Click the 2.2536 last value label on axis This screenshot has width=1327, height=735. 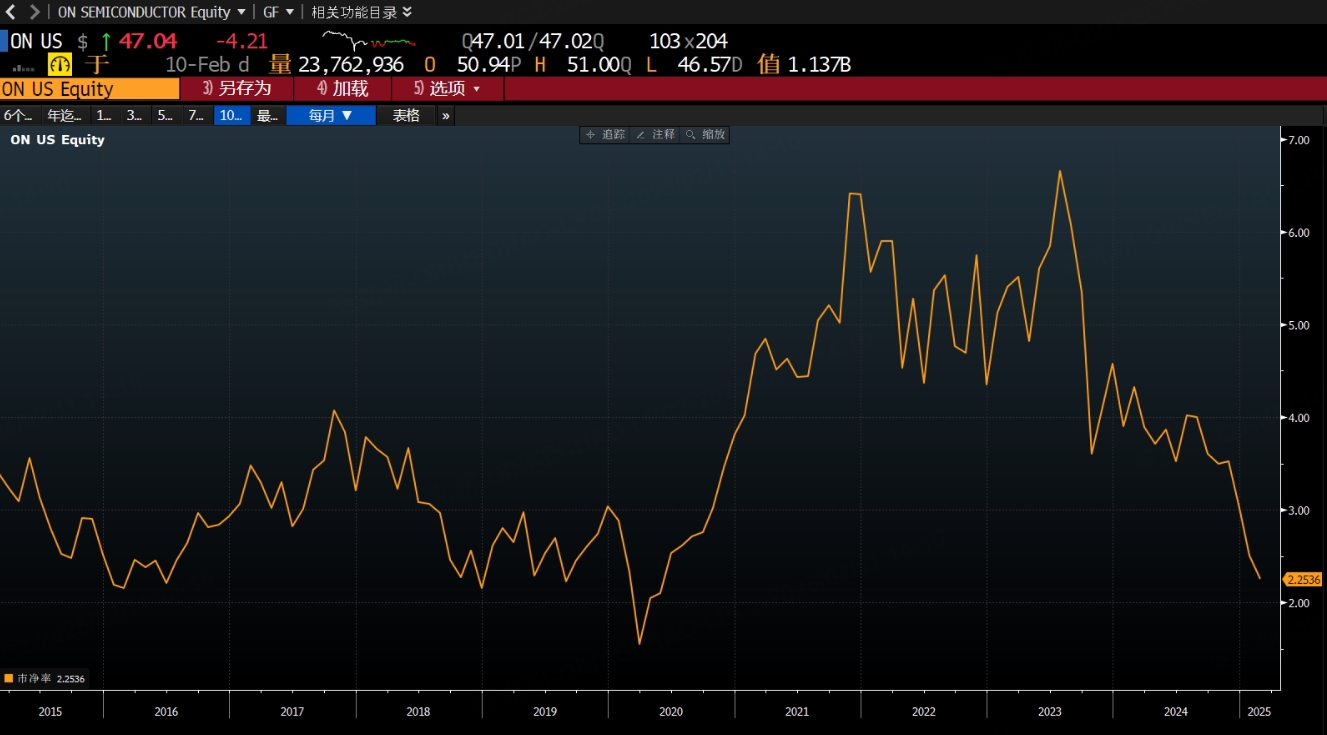coord(1303,579)
